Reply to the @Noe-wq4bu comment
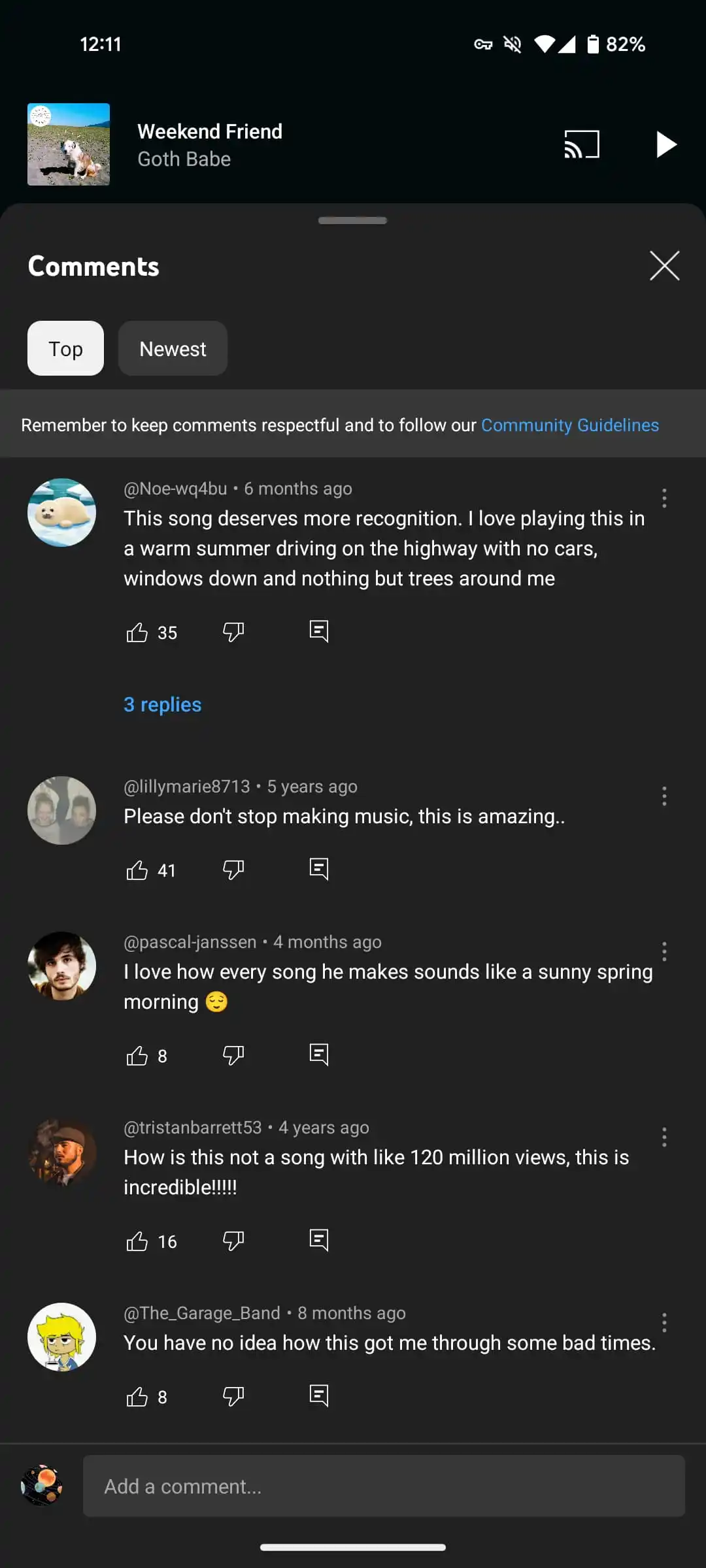Viewport: 706px width, 1568px height. [318, 631]
